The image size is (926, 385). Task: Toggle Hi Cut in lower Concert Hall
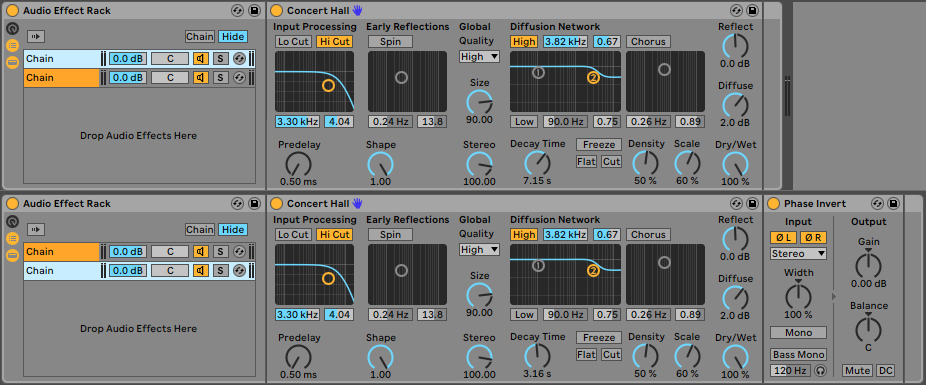click(334, 234)
